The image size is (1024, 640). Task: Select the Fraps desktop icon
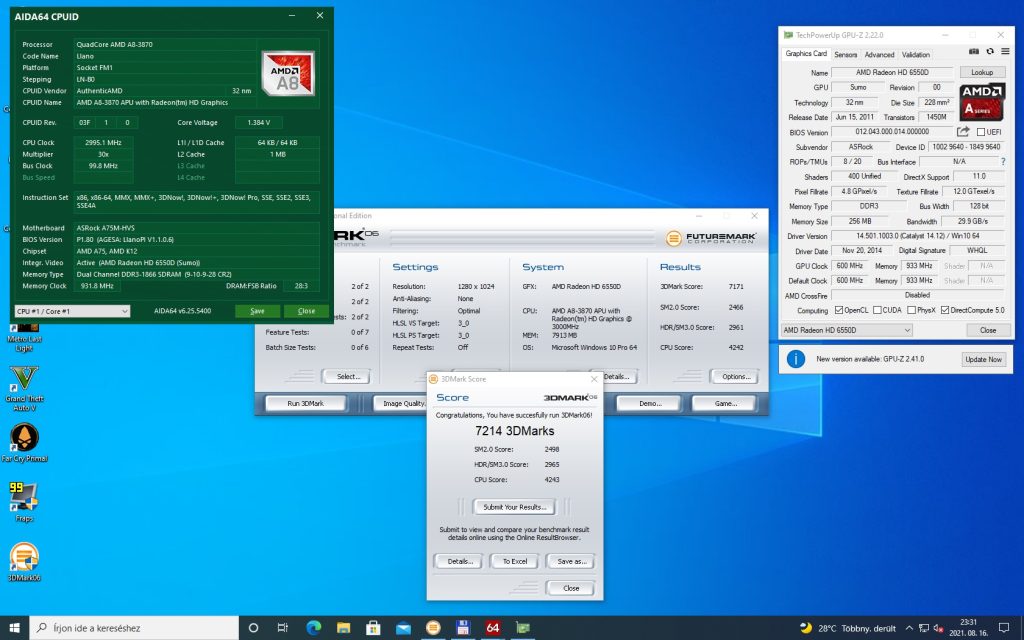pos(24,502)
